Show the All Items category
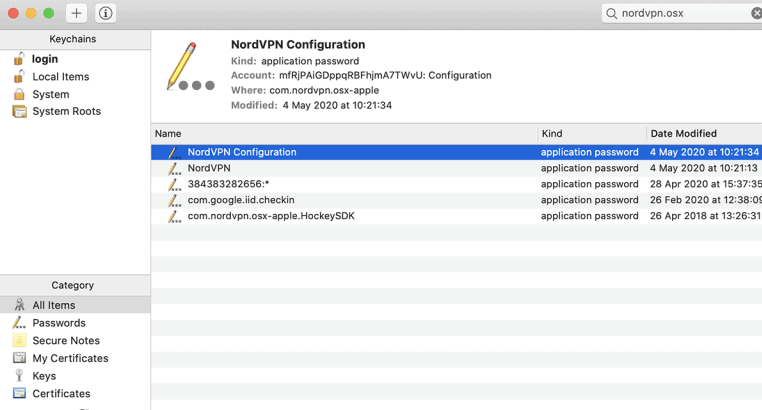 (75, 305)
